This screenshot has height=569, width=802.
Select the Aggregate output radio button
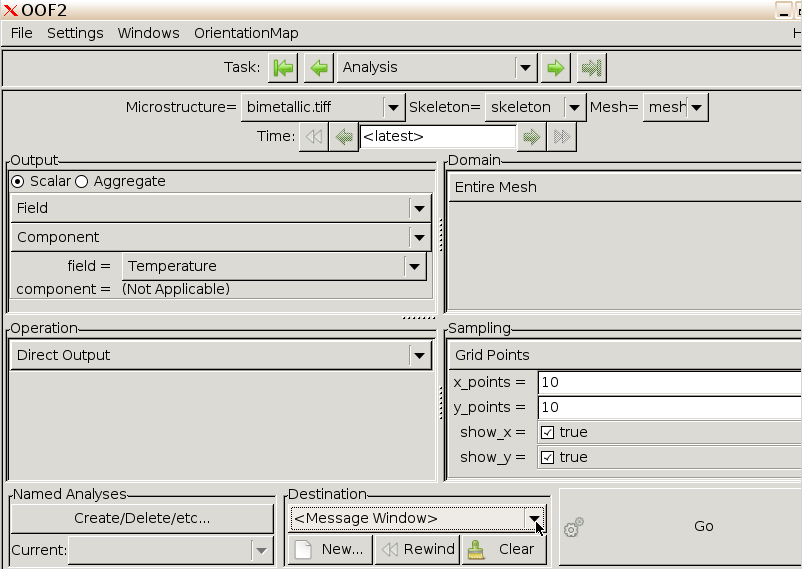pos(82,182)
